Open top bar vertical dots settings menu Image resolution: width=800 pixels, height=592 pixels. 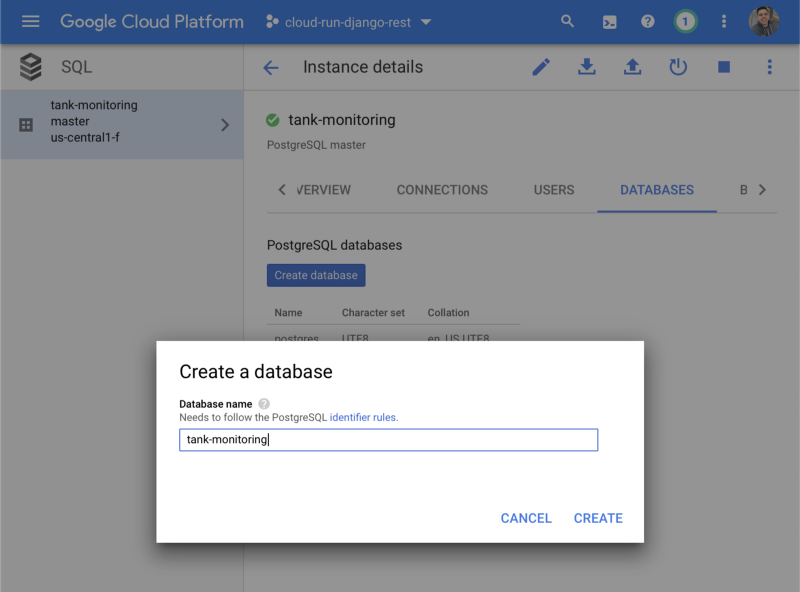tap(723, 21)
